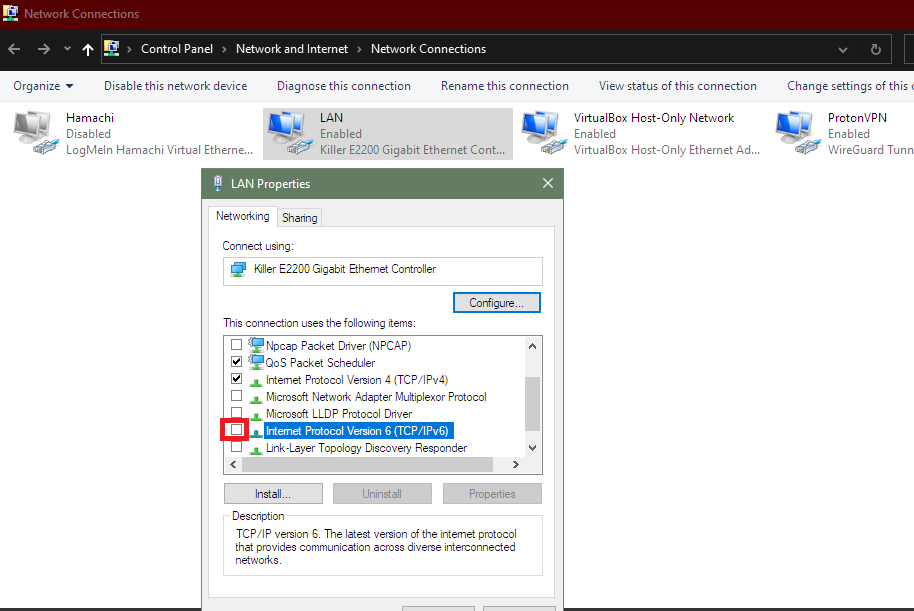Click the Killer E2200 adapter icon in Connect using
Image resolution: width=914 pixels, height=611 pixels.
(x=238, y=269)
